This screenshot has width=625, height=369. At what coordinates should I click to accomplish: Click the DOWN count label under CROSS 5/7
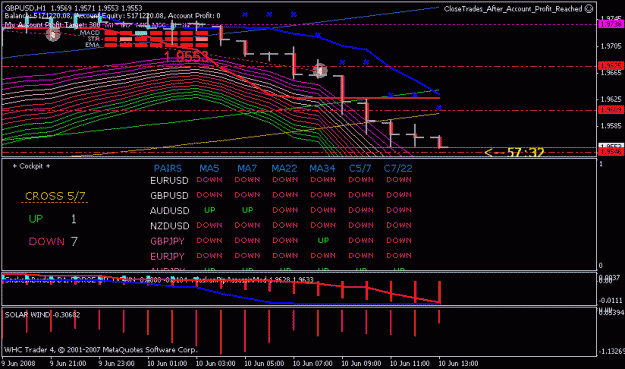coord(46,241)
